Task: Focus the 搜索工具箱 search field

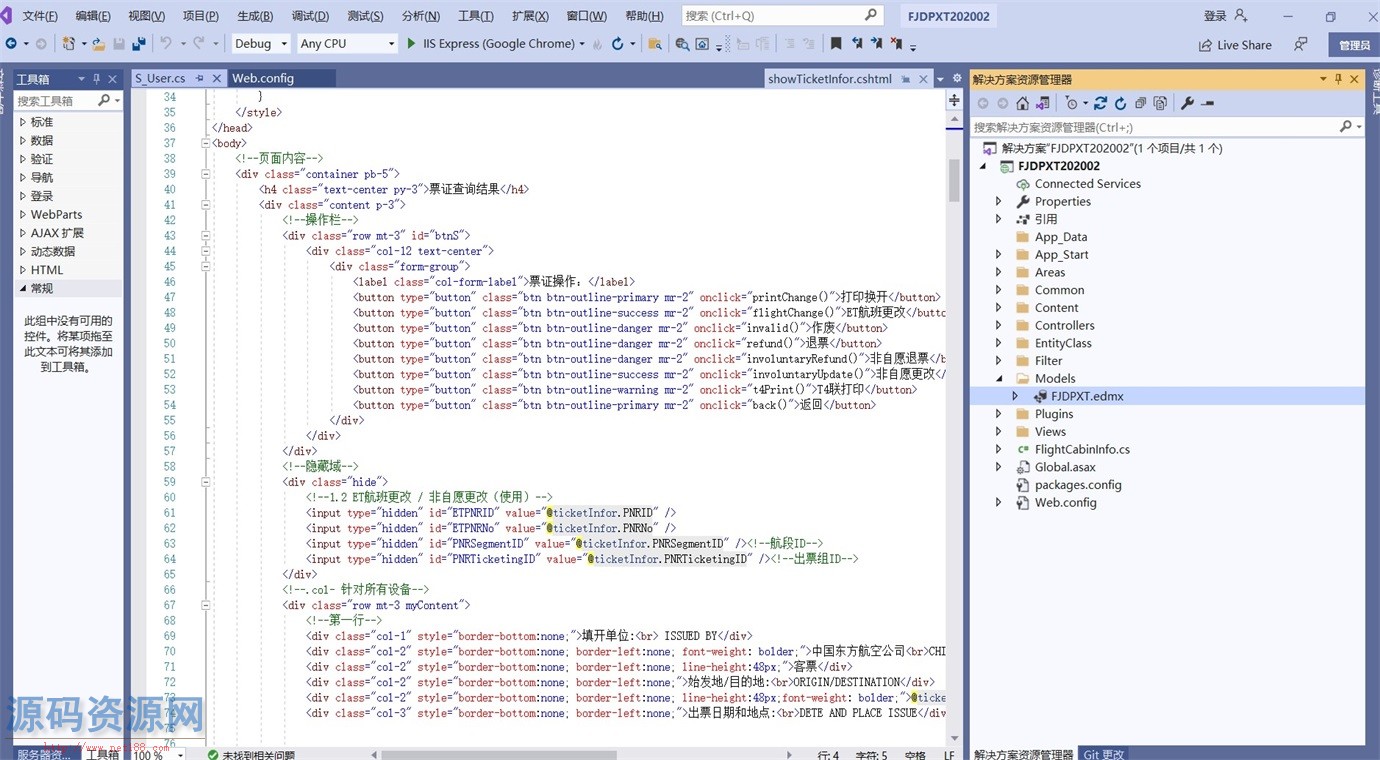Action: coord(55,101)
